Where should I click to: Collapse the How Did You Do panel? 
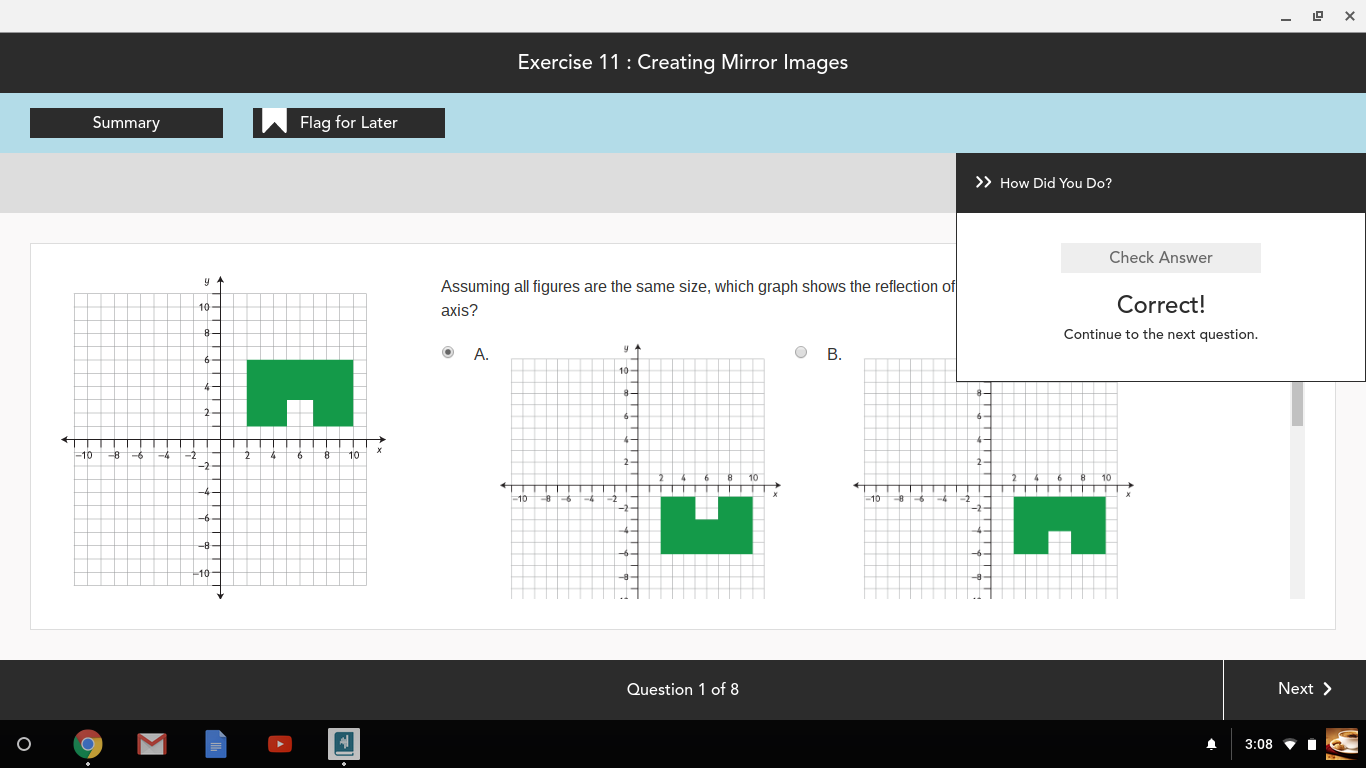pyautogui.click(x=983, y=182)
